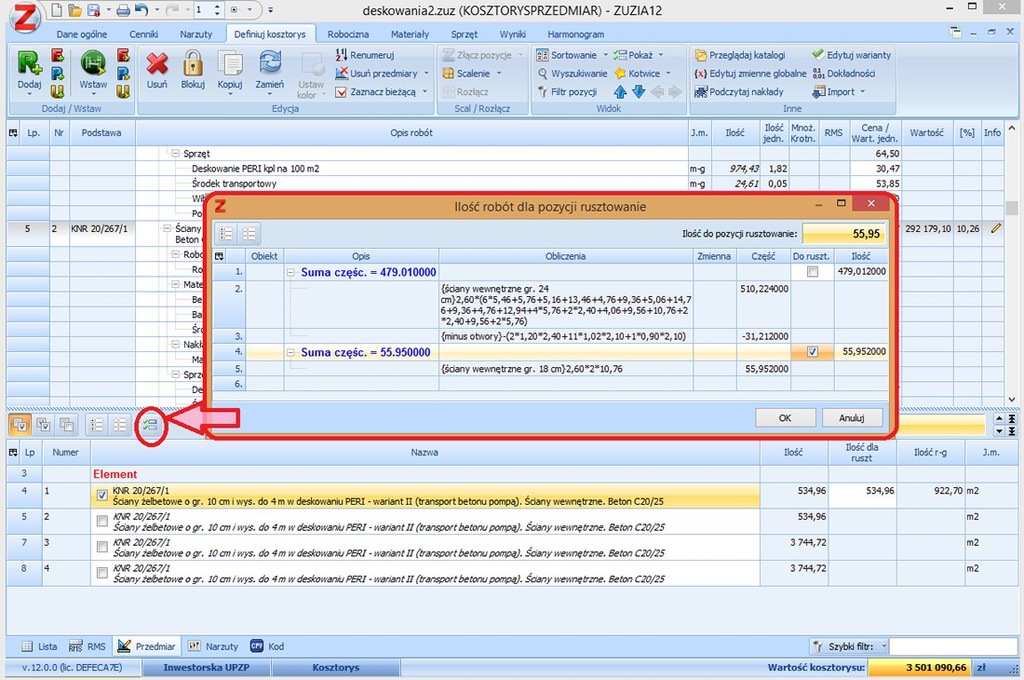This screenshot has height=680, width=1024.
Task: Tick Do ruszt. checkbox for Suma częśc. 479.010000
Action: coord(812,272)
